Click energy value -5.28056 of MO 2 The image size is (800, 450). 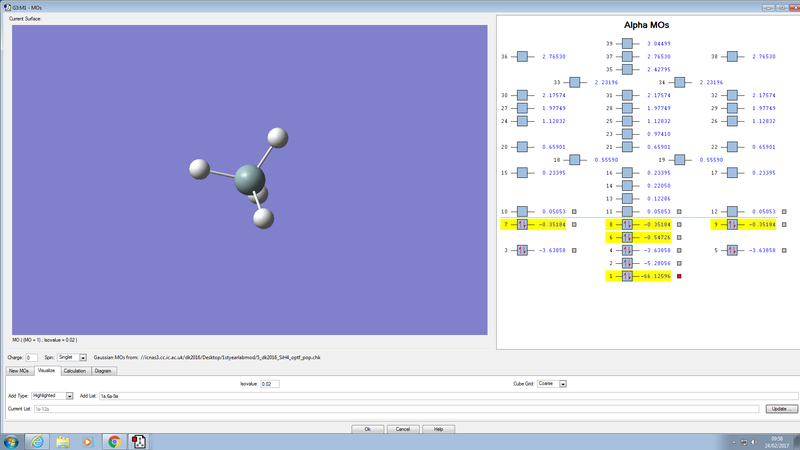(657, 263)
